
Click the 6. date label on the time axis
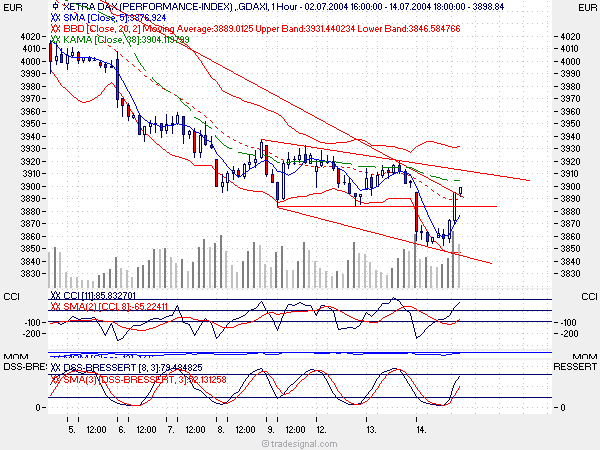[122, 430]
